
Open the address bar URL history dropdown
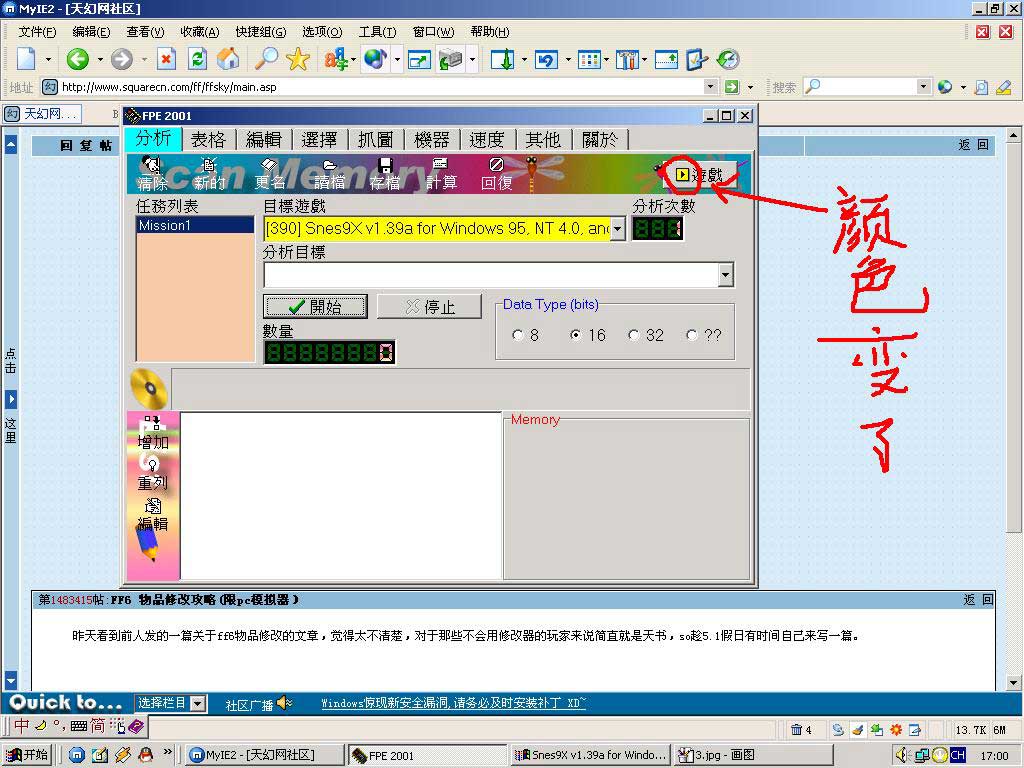pos(711,86)
